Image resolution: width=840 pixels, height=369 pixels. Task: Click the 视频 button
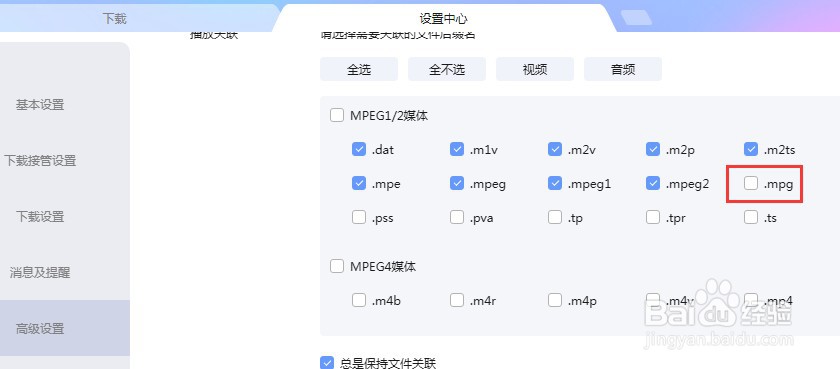click(x=535, y=69)
